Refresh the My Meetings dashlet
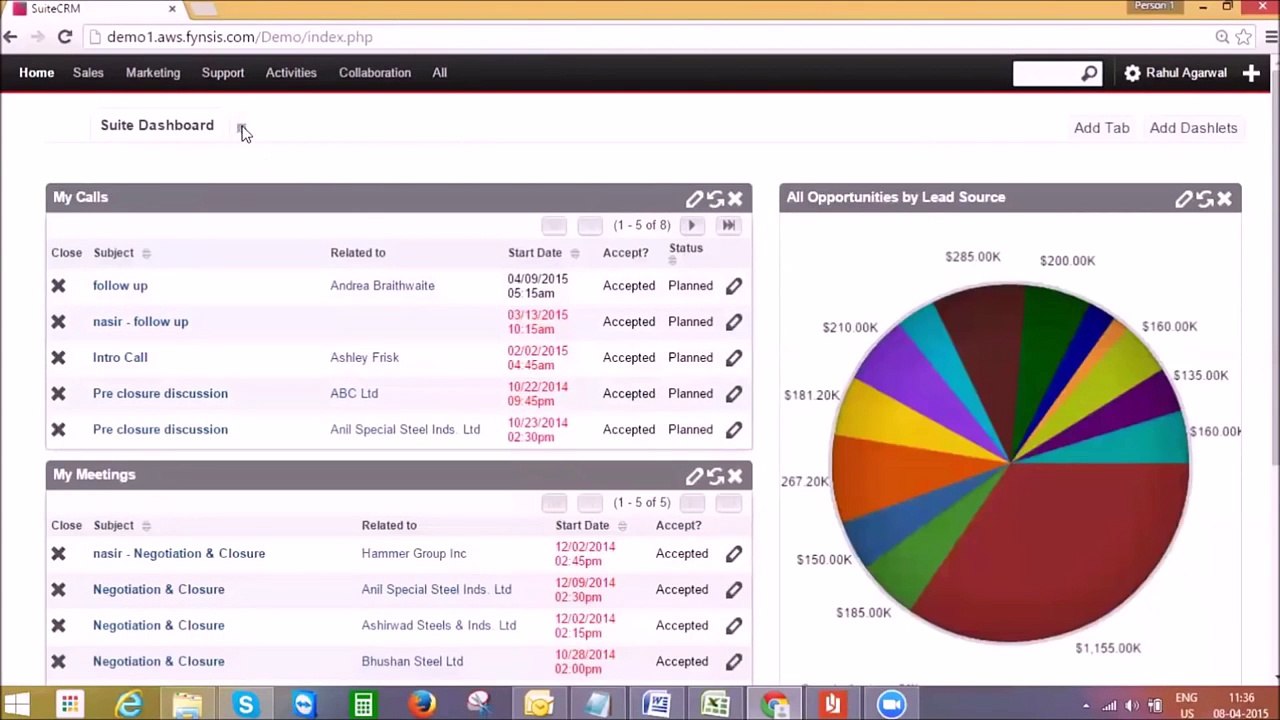 (x=715, y=476)
